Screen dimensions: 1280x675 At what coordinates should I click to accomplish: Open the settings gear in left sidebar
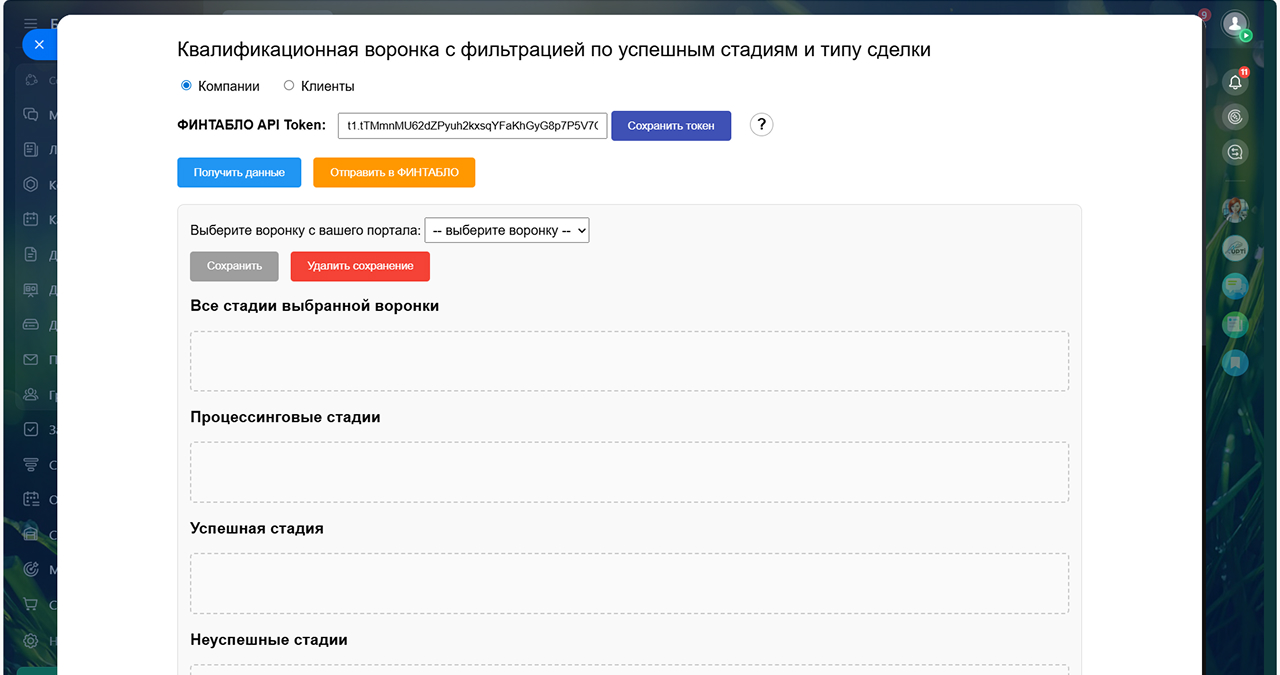[31, 640]
